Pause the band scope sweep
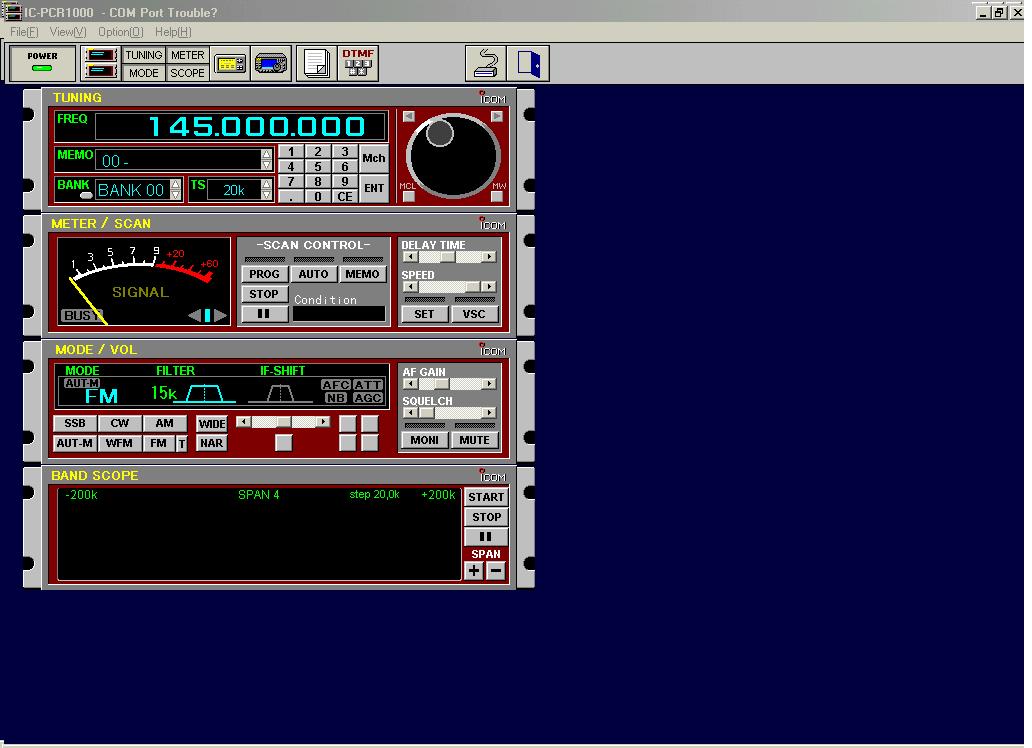The height and width of the screenshot is (748, 1032). (x=486, y=537)
